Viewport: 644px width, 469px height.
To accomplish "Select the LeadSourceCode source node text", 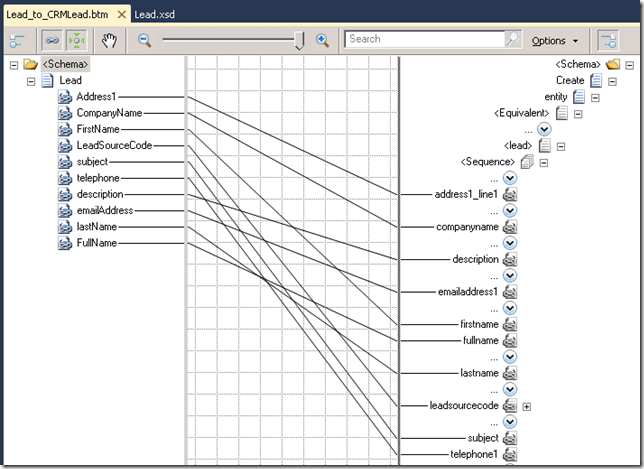I will click(x=114, y=145).
